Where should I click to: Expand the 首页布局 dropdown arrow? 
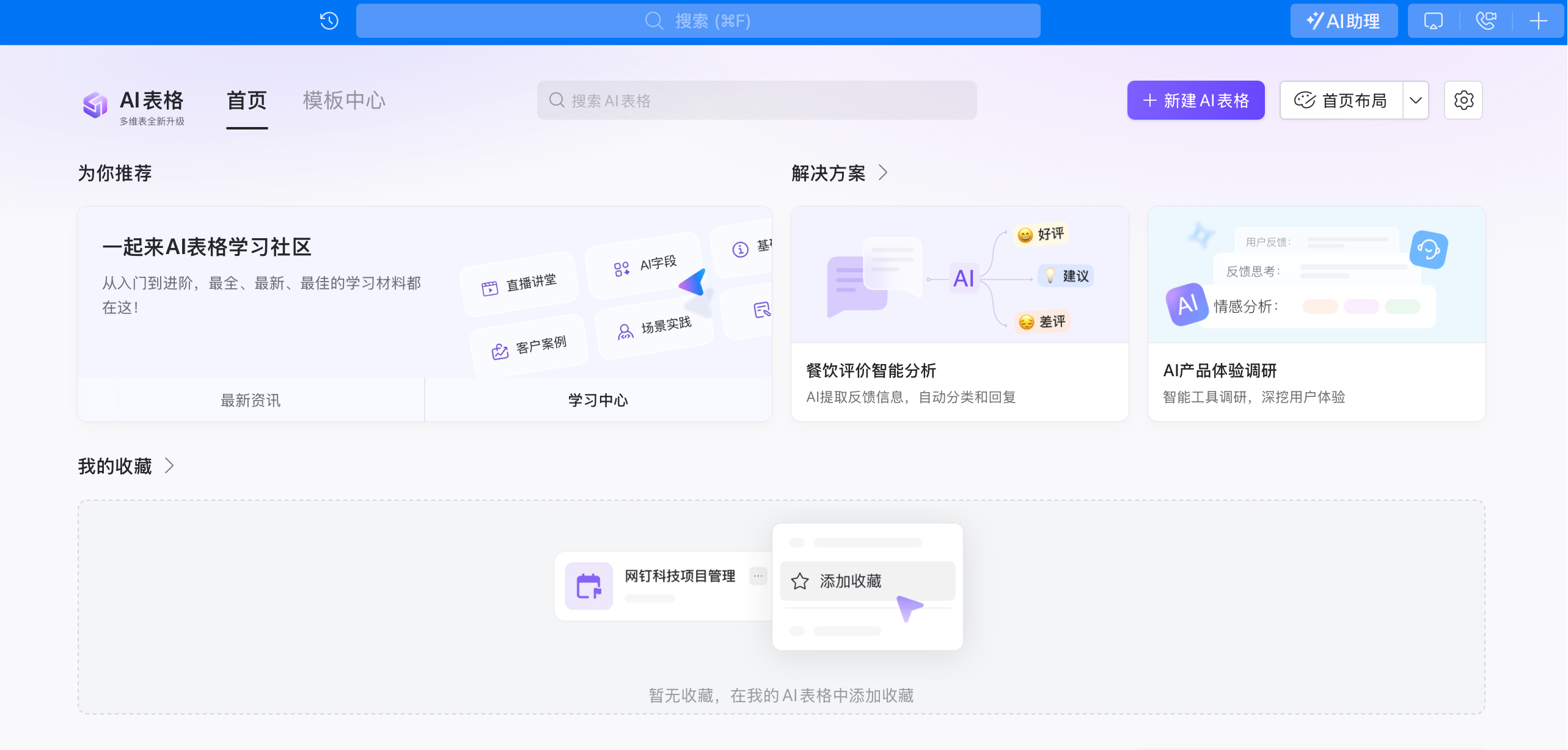(x=1416, y=100)
